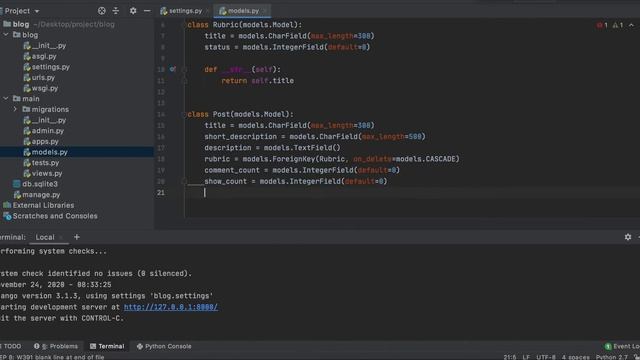The height and width of the screenshot is (360, 640).
Task: Add a new terminal session
Action: coord(77,237)
